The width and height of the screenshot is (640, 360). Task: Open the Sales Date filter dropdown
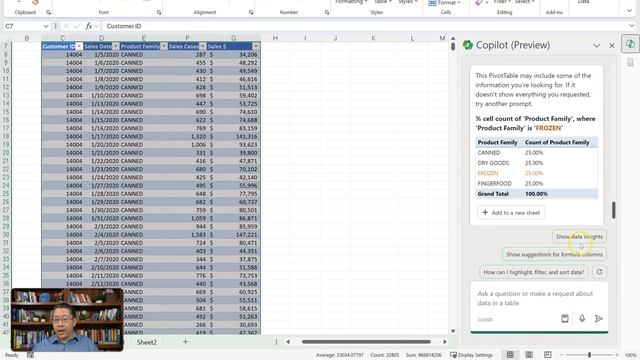click(116, 47)
